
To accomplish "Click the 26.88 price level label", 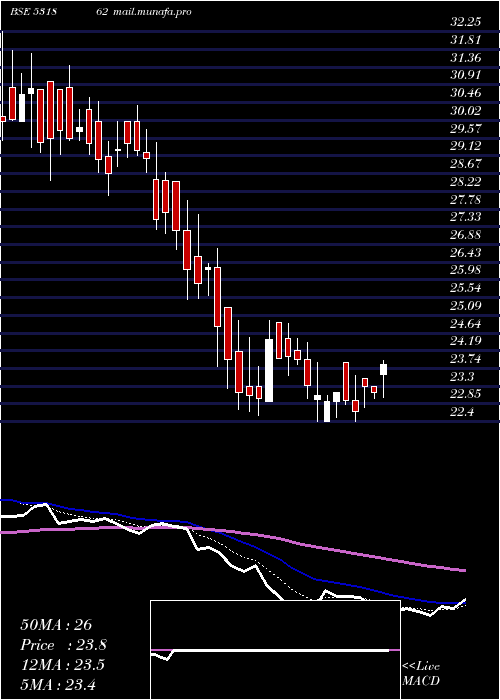I will click(x=466, y=235).
